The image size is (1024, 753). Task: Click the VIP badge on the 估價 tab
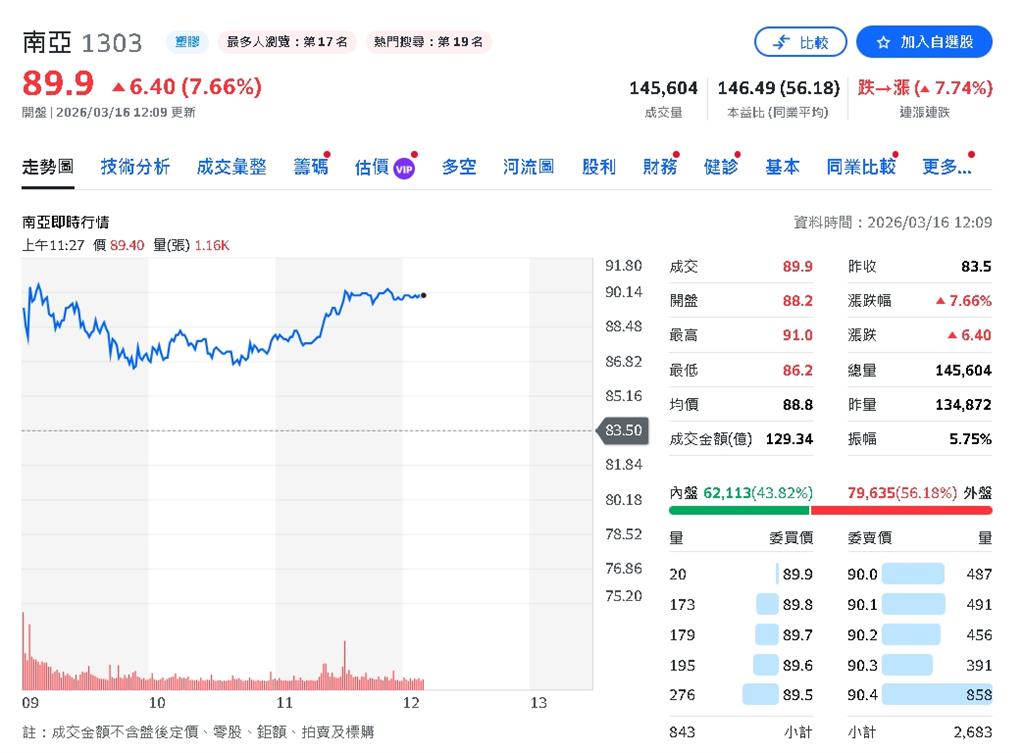click(404, 166)
